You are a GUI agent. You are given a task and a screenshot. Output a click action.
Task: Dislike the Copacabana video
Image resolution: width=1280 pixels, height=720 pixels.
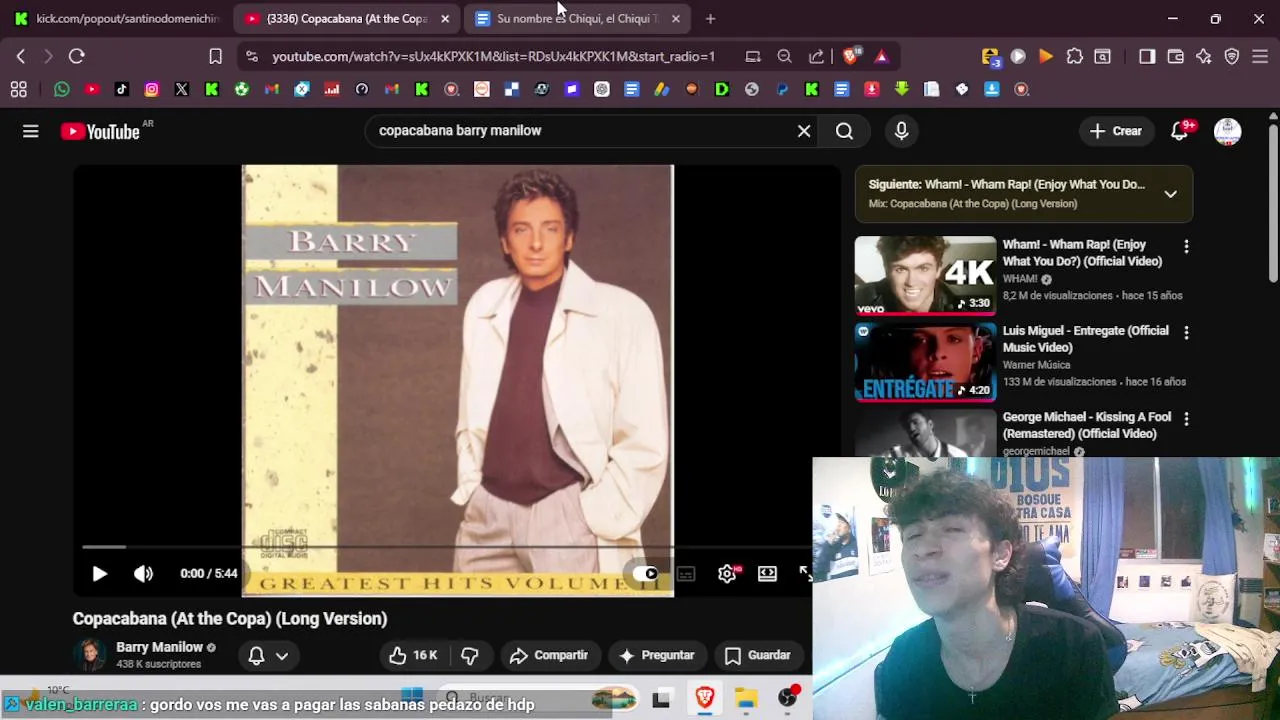[469, 655]
